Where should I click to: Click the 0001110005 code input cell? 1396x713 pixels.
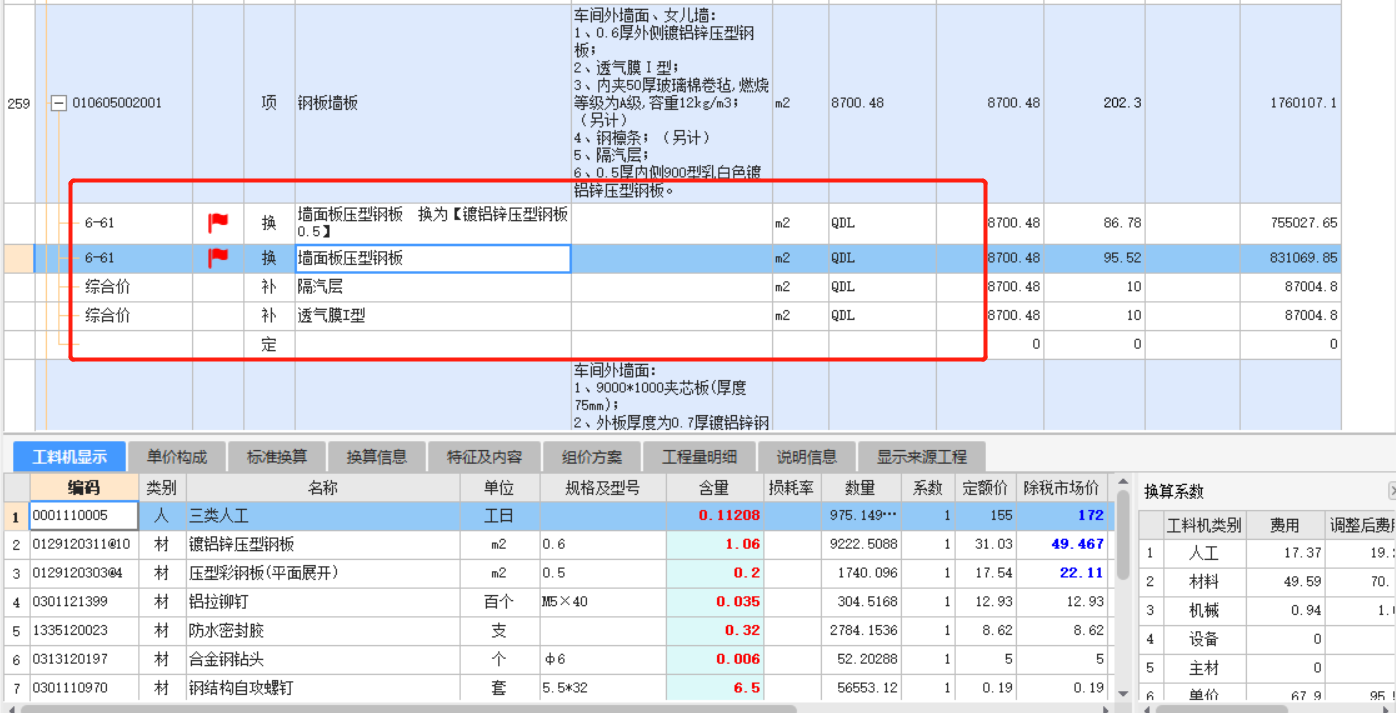[83, 515]
